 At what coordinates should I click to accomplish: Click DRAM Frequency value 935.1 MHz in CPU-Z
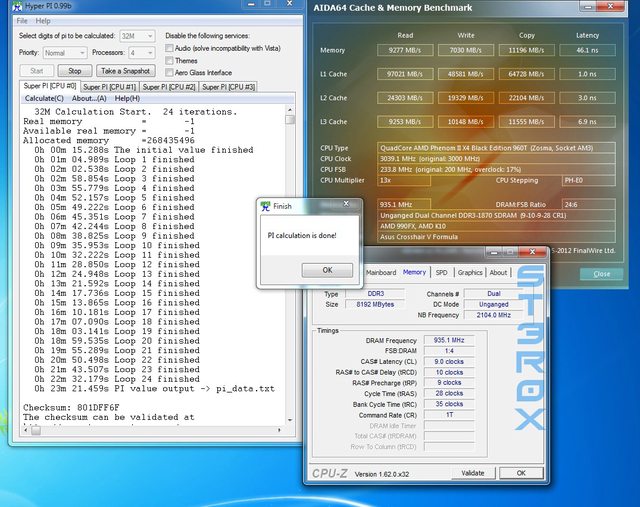click(x=449, y=340)
